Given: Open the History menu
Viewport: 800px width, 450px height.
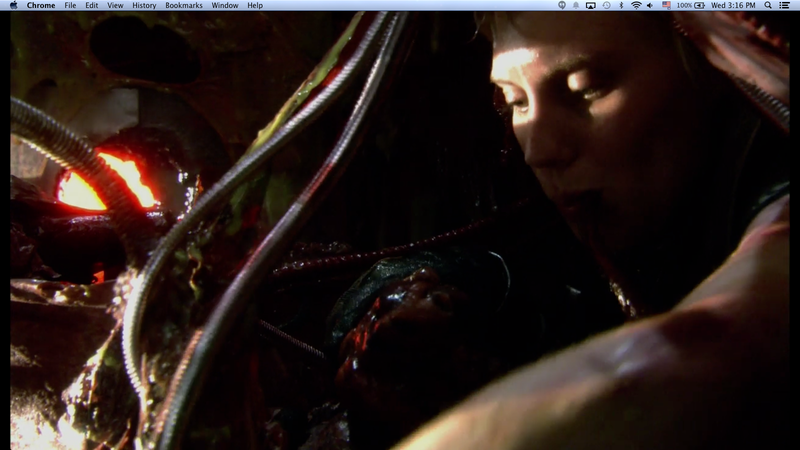Looking at the screenshot, I should [x=144, y=5].
